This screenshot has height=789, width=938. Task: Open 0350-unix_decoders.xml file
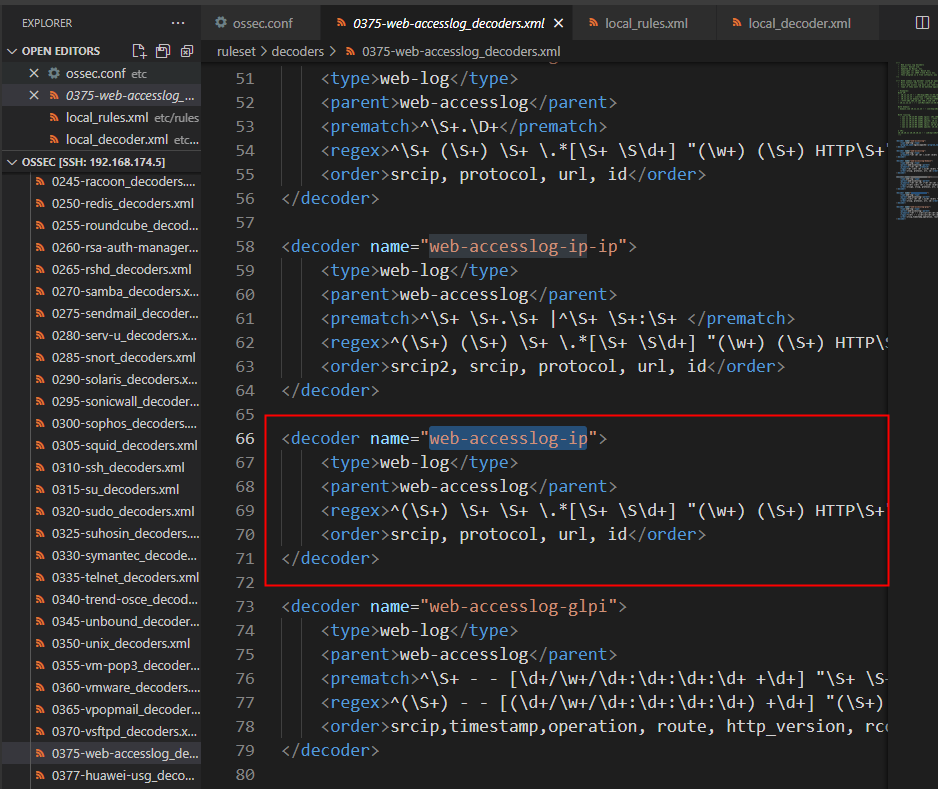[102, 644]
